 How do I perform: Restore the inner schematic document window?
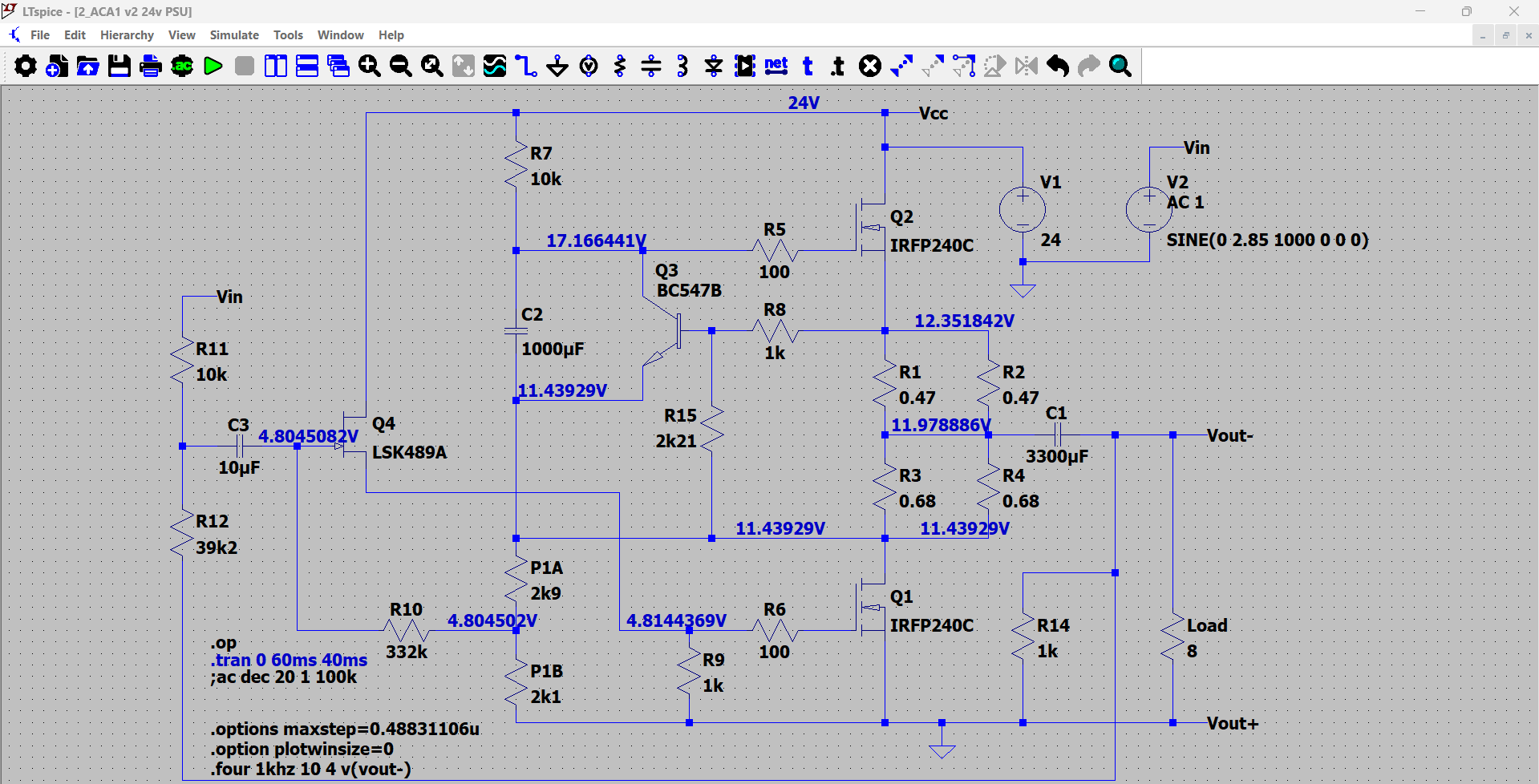pos(1505,35)
